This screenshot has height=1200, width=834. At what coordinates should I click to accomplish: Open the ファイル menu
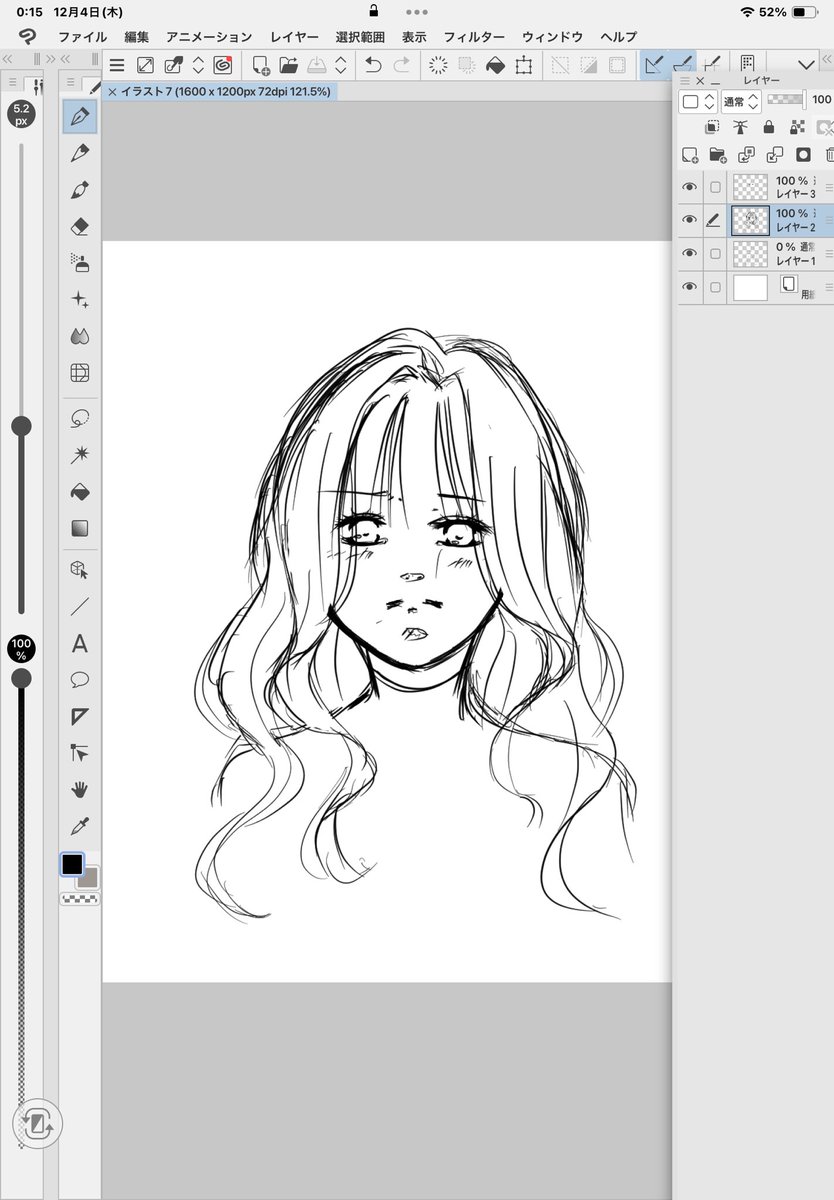pyautogui.click(x=83, y=37)
